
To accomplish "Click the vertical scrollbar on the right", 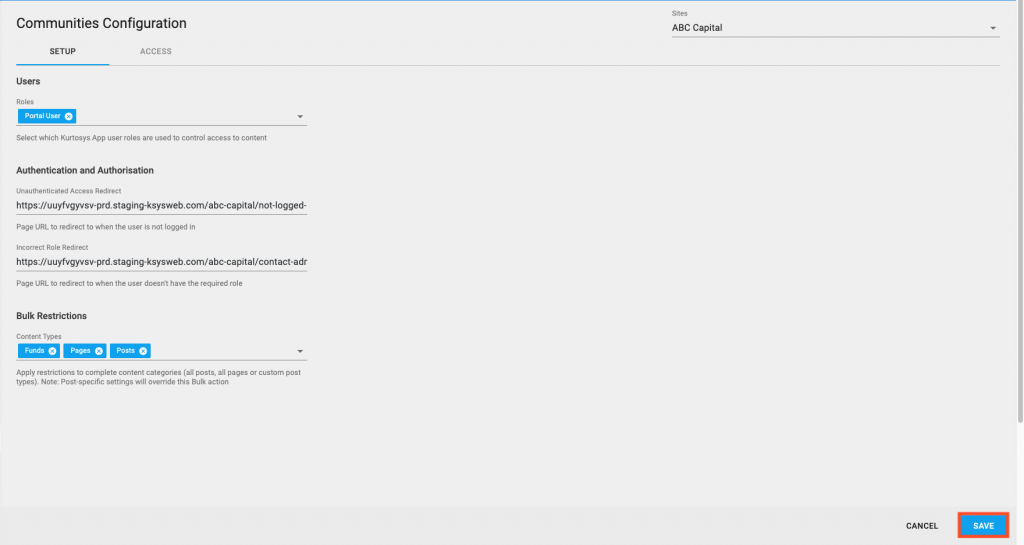I will 1020,212.
